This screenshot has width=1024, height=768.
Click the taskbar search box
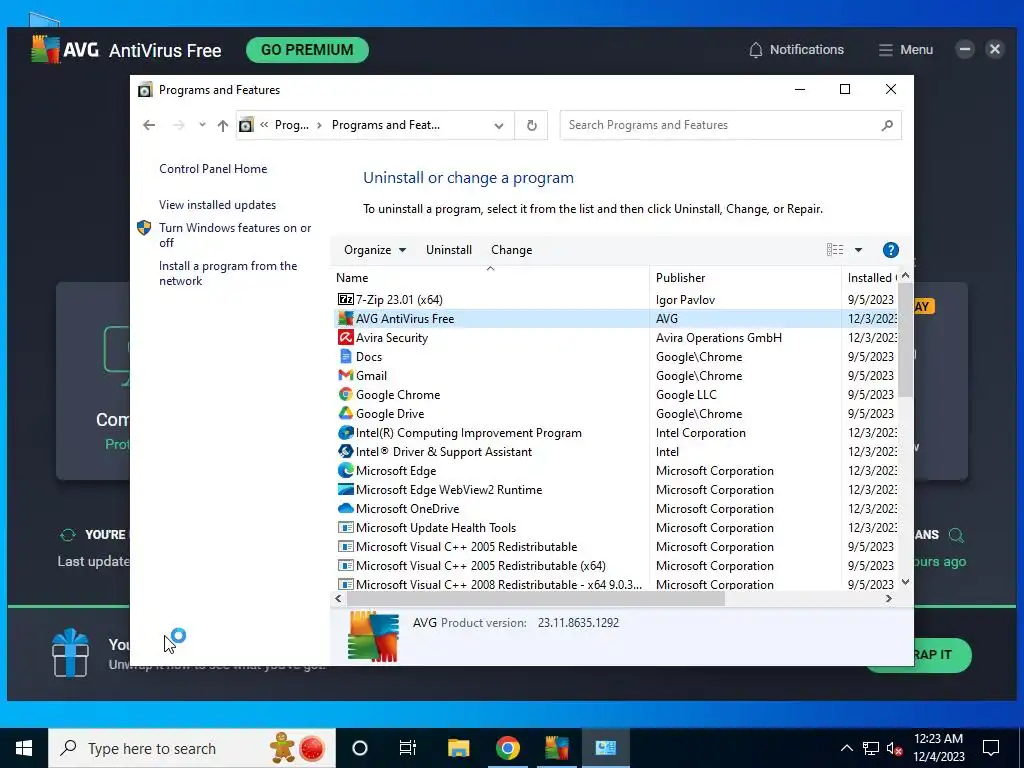(x=192, y=748)
